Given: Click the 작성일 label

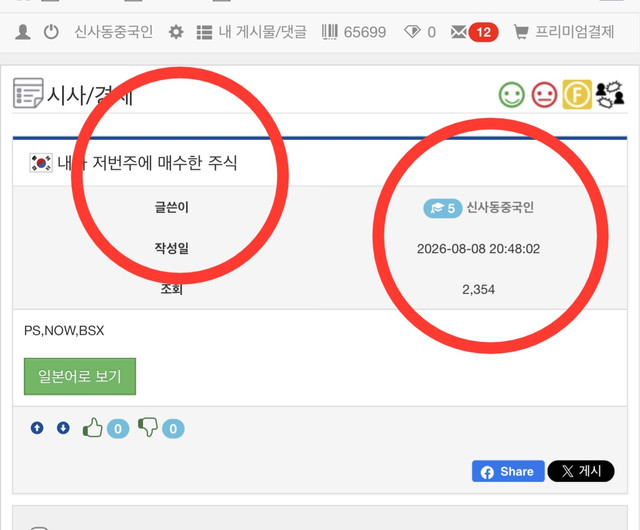Looking at the screenshot, I should click(171, 248).
